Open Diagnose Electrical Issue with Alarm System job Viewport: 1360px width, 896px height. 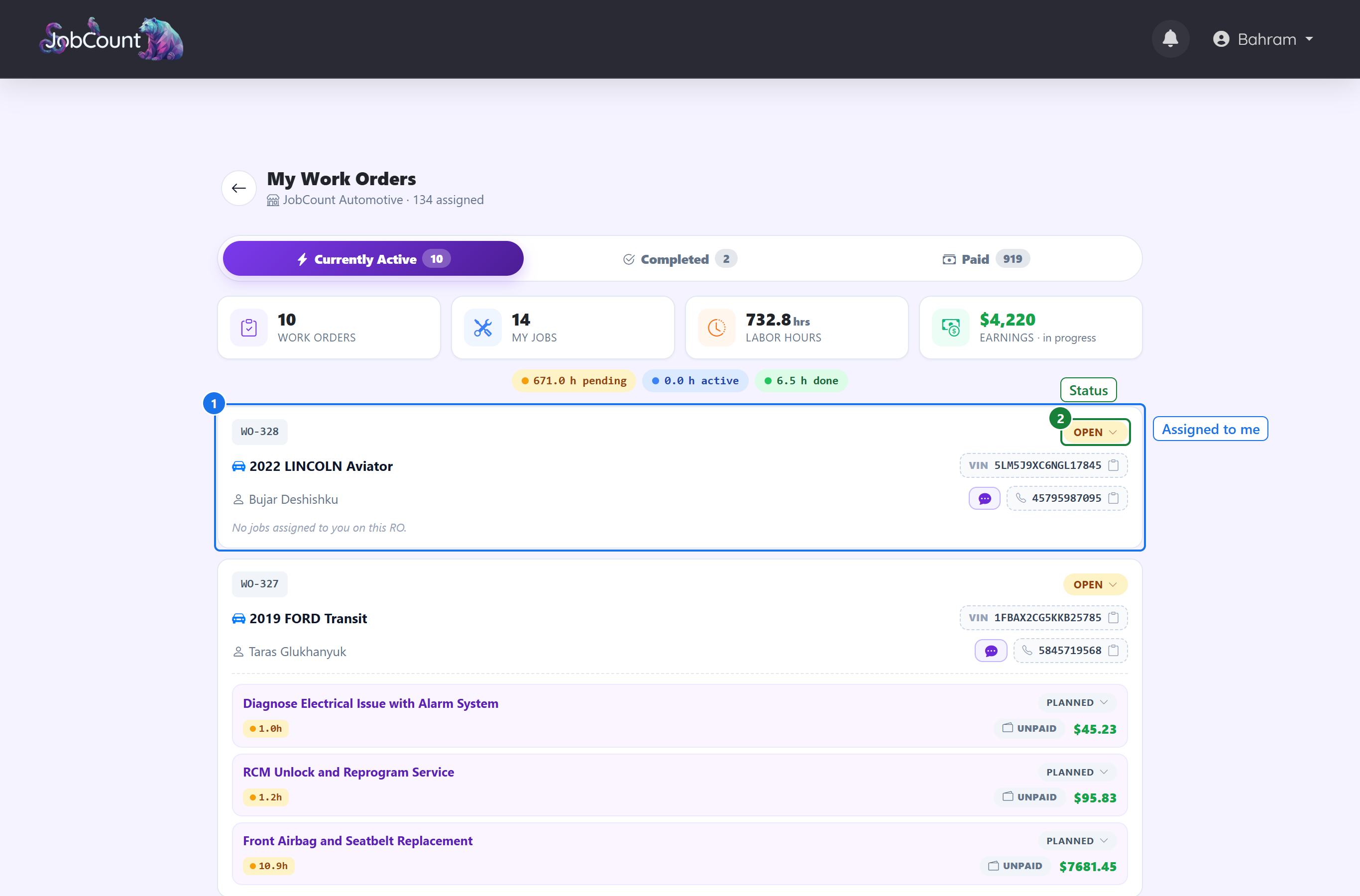coord(370,703)
